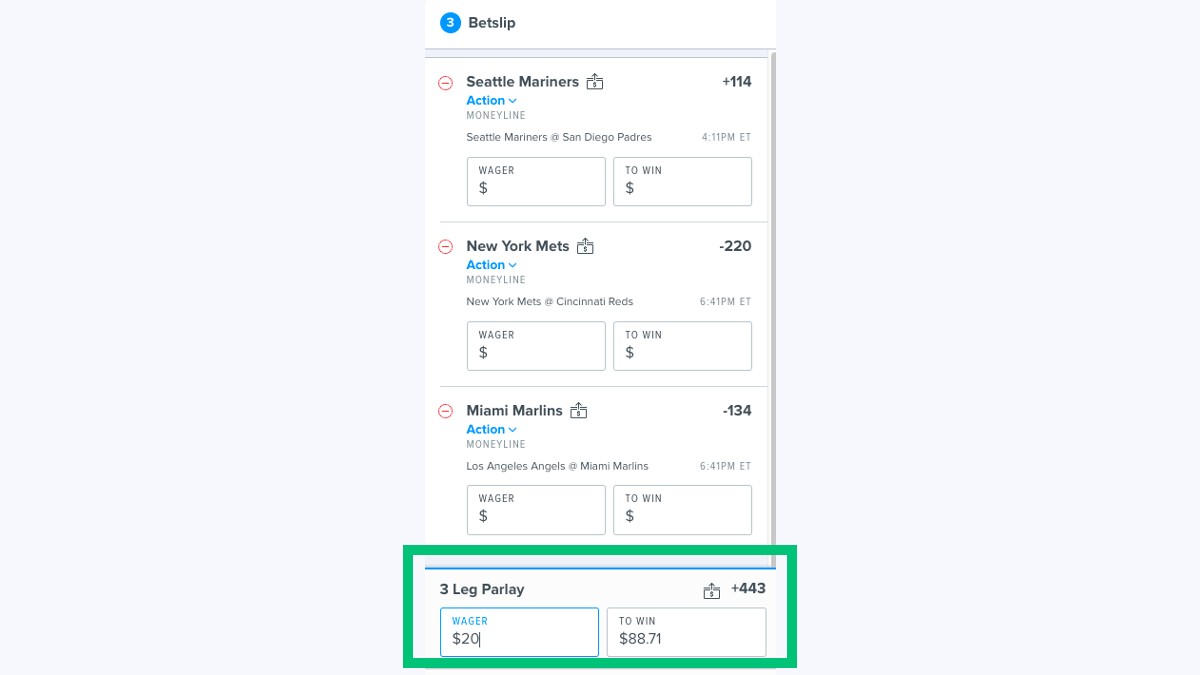Click Miami Marlins To Win field
This screenshot has width=1200, height=675.
[682, 510]
